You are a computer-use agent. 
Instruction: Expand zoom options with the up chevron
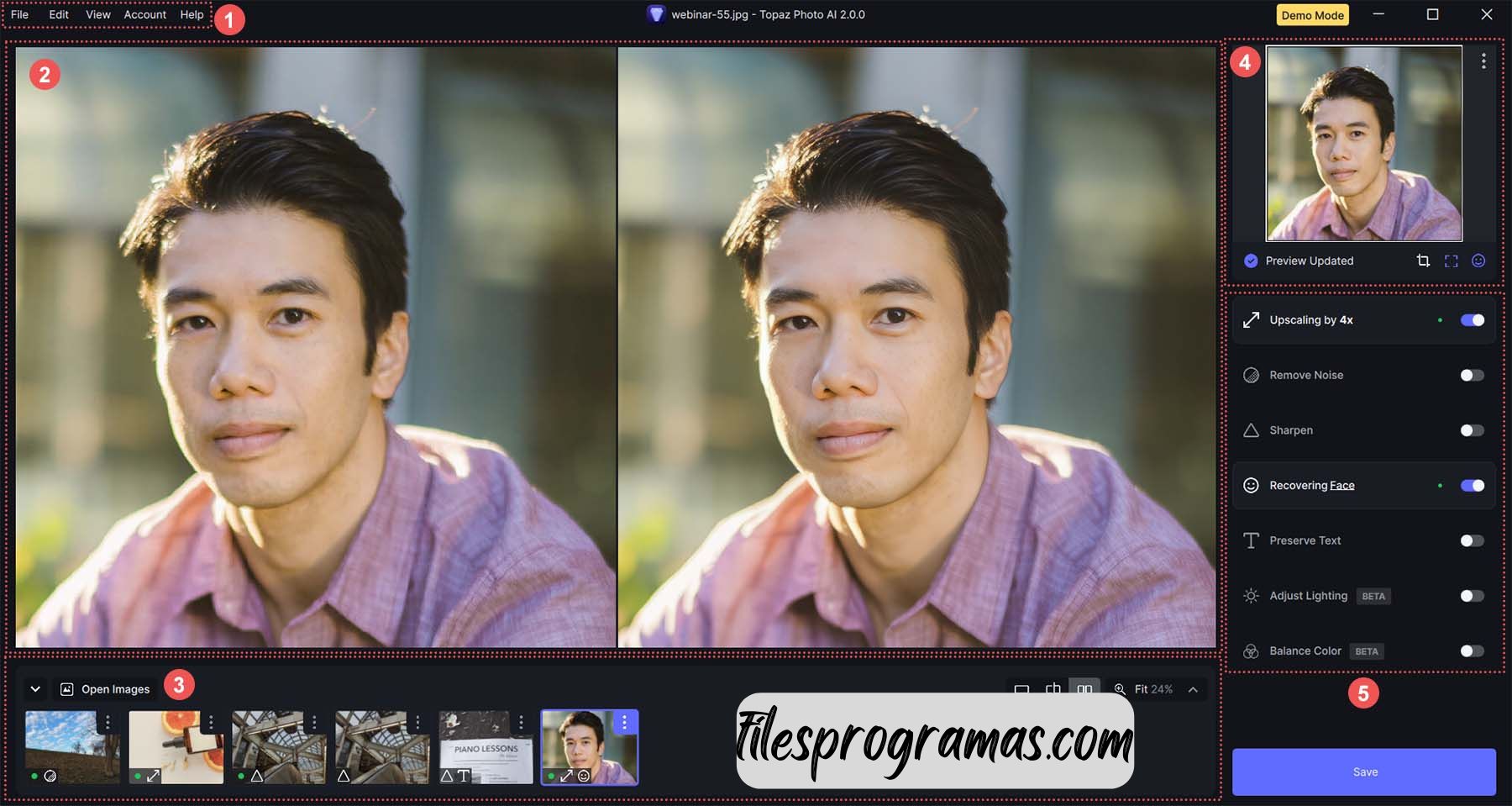[x=1193, y=689]
